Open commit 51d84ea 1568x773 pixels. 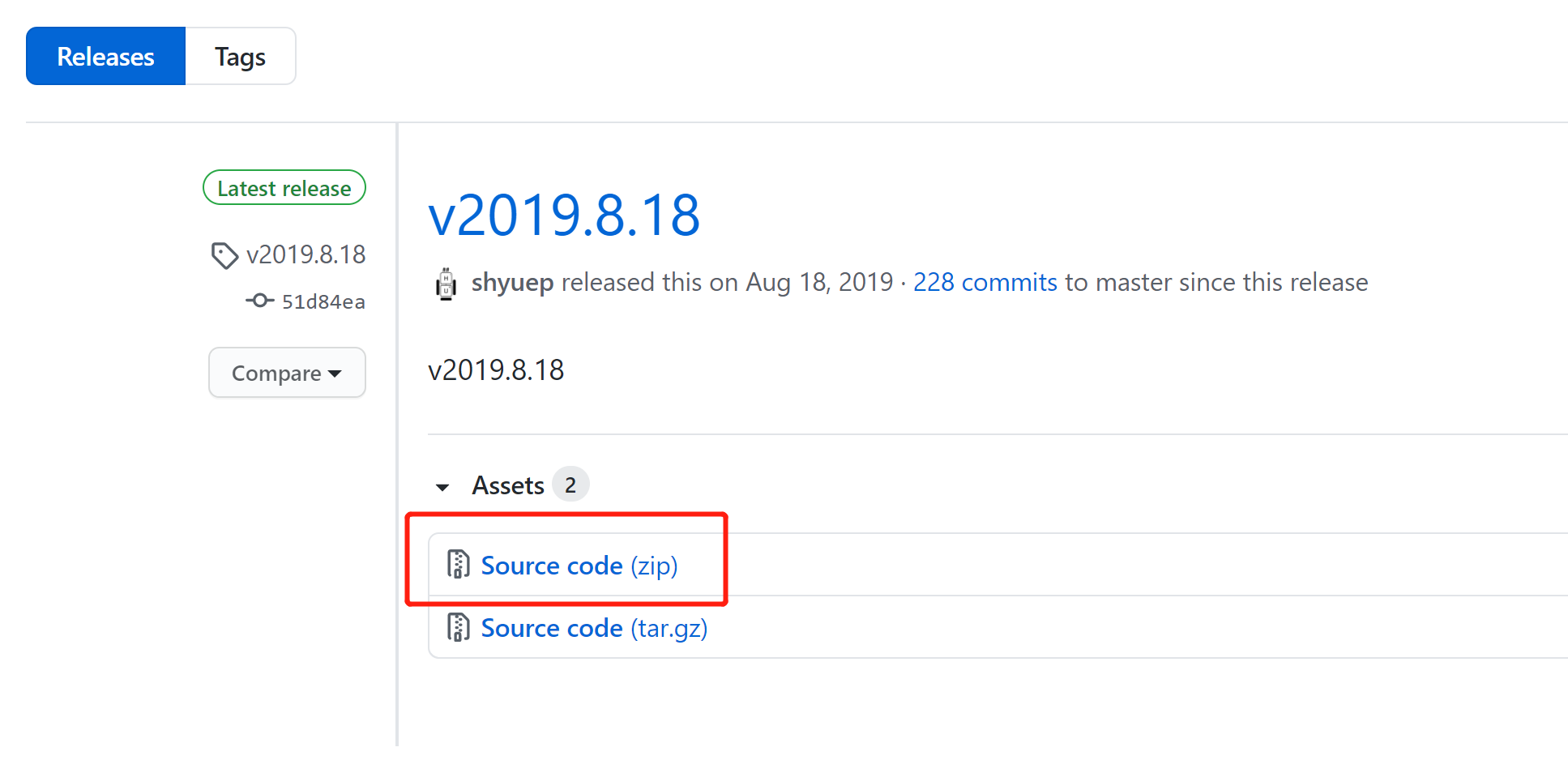click(x=323, y=301)
